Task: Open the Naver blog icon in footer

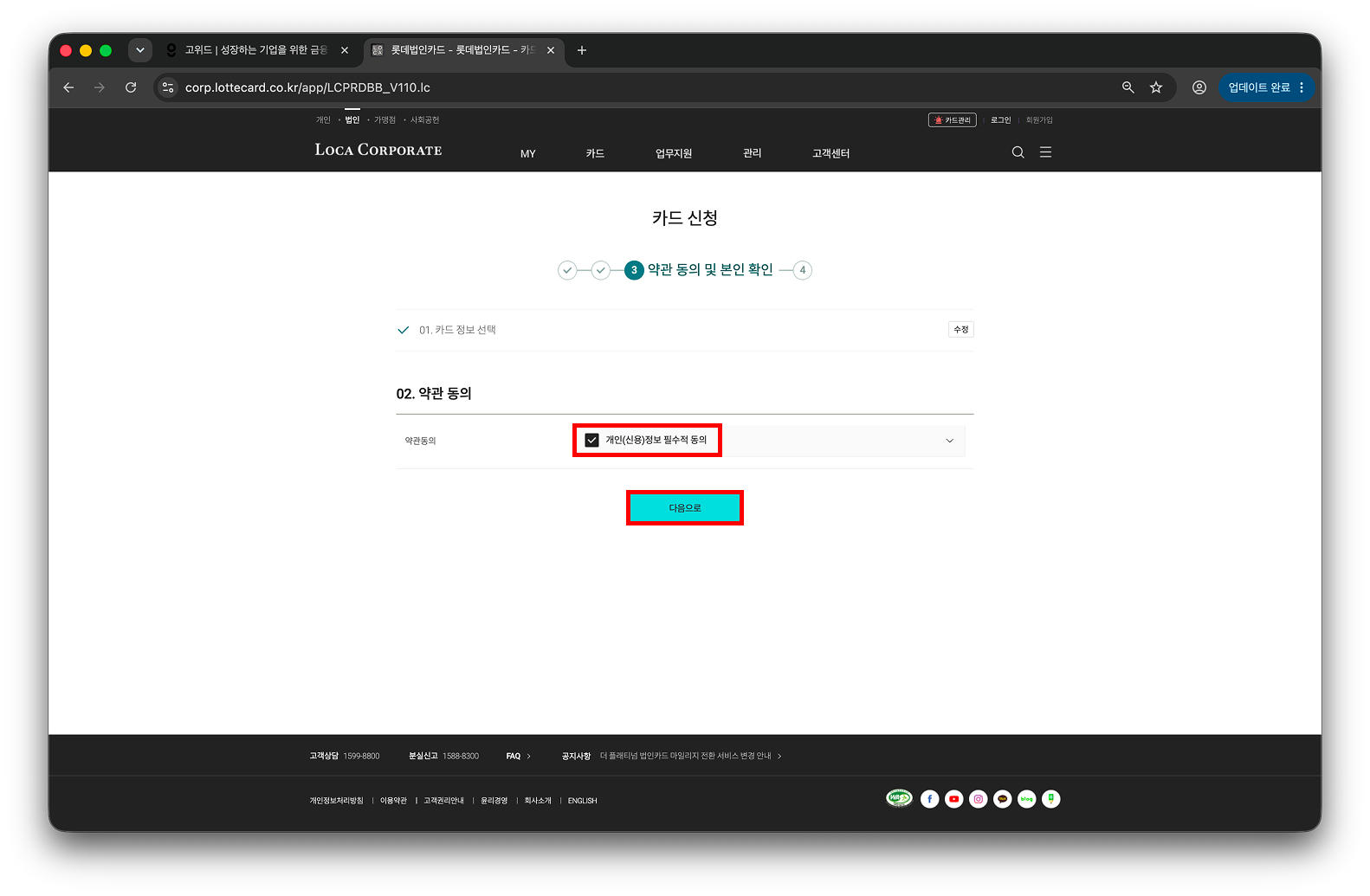Action: [1026, 799]
